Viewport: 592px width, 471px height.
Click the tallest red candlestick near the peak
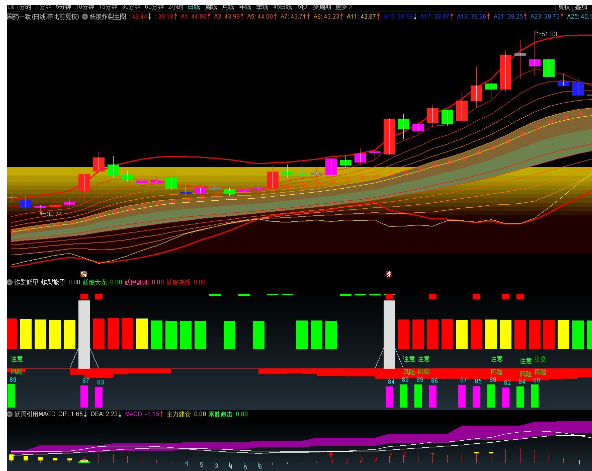[x=506, y=72]
